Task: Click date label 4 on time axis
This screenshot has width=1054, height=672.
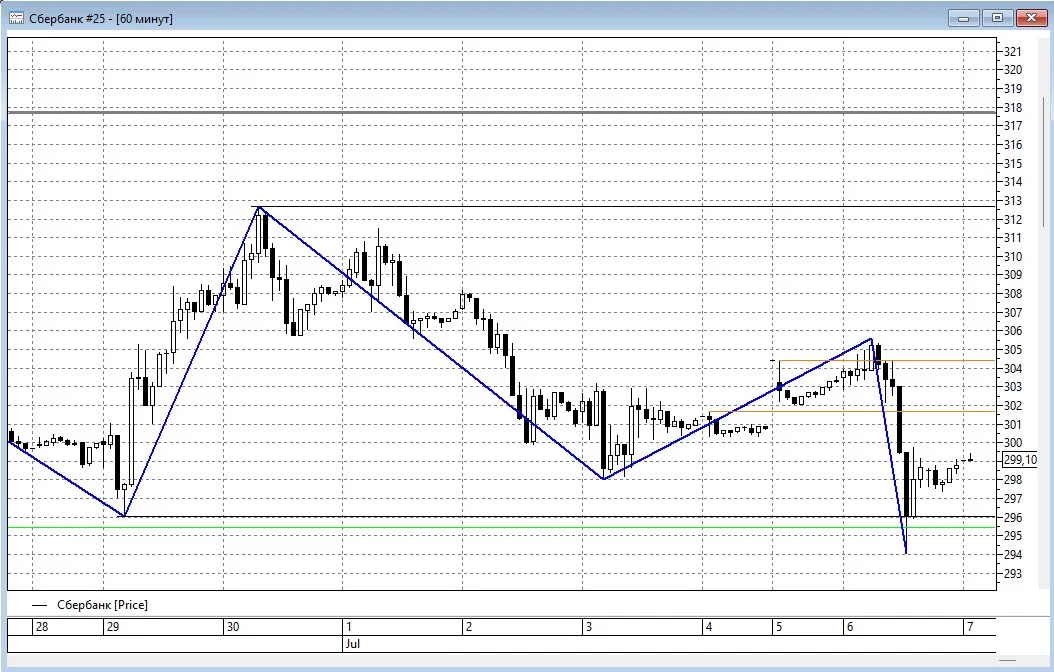Action: pyautogui.click(x=708, y=627)
